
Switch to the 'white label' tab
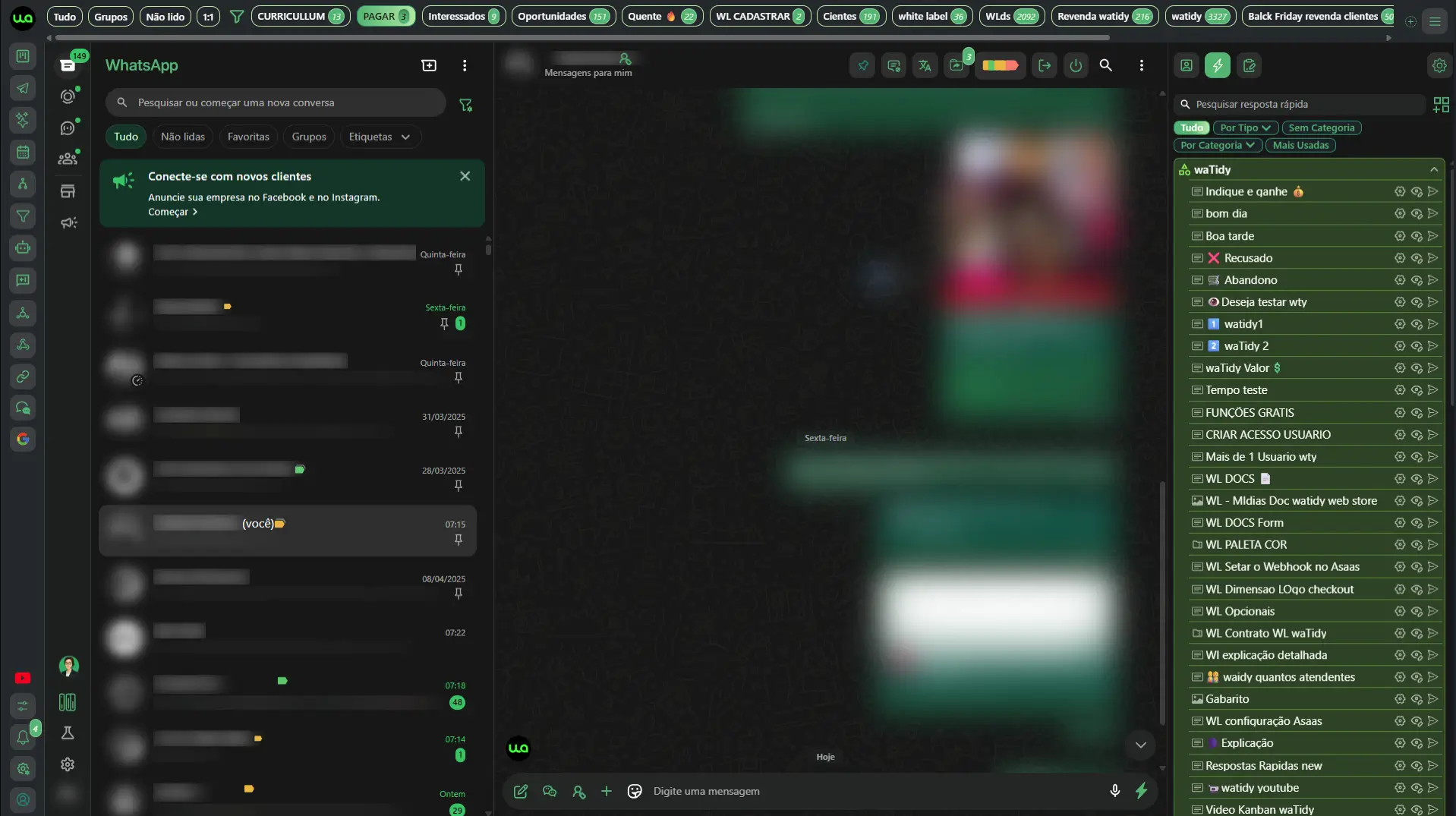pyautogui.click(x=931, y=16)
